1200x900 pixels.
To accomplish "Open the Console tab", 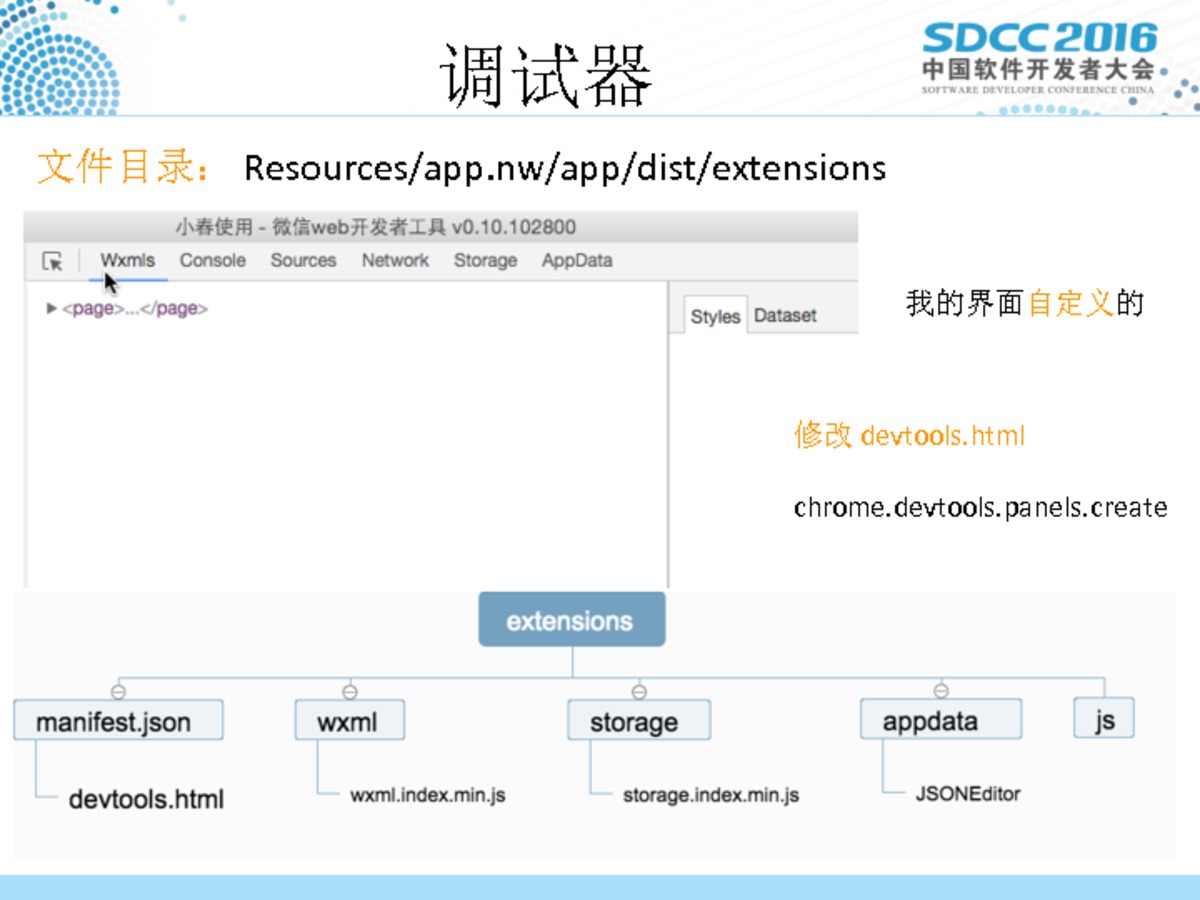I will [x=212, y=260].
